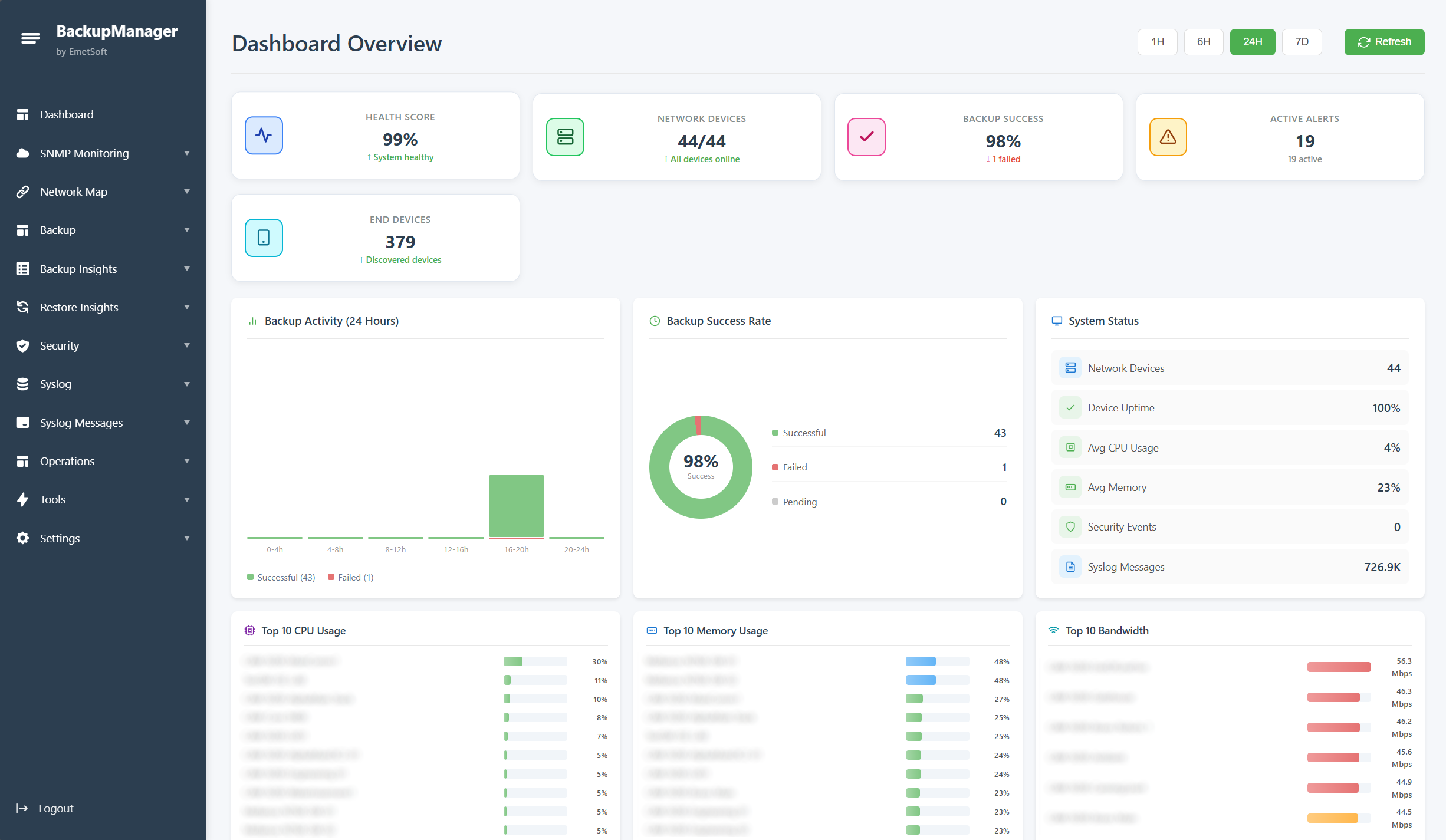Image resolution: width=1446 pixels, height=840 pixels.
Task: Click the 27% memory usage progress bar
Action: (937, 699)
